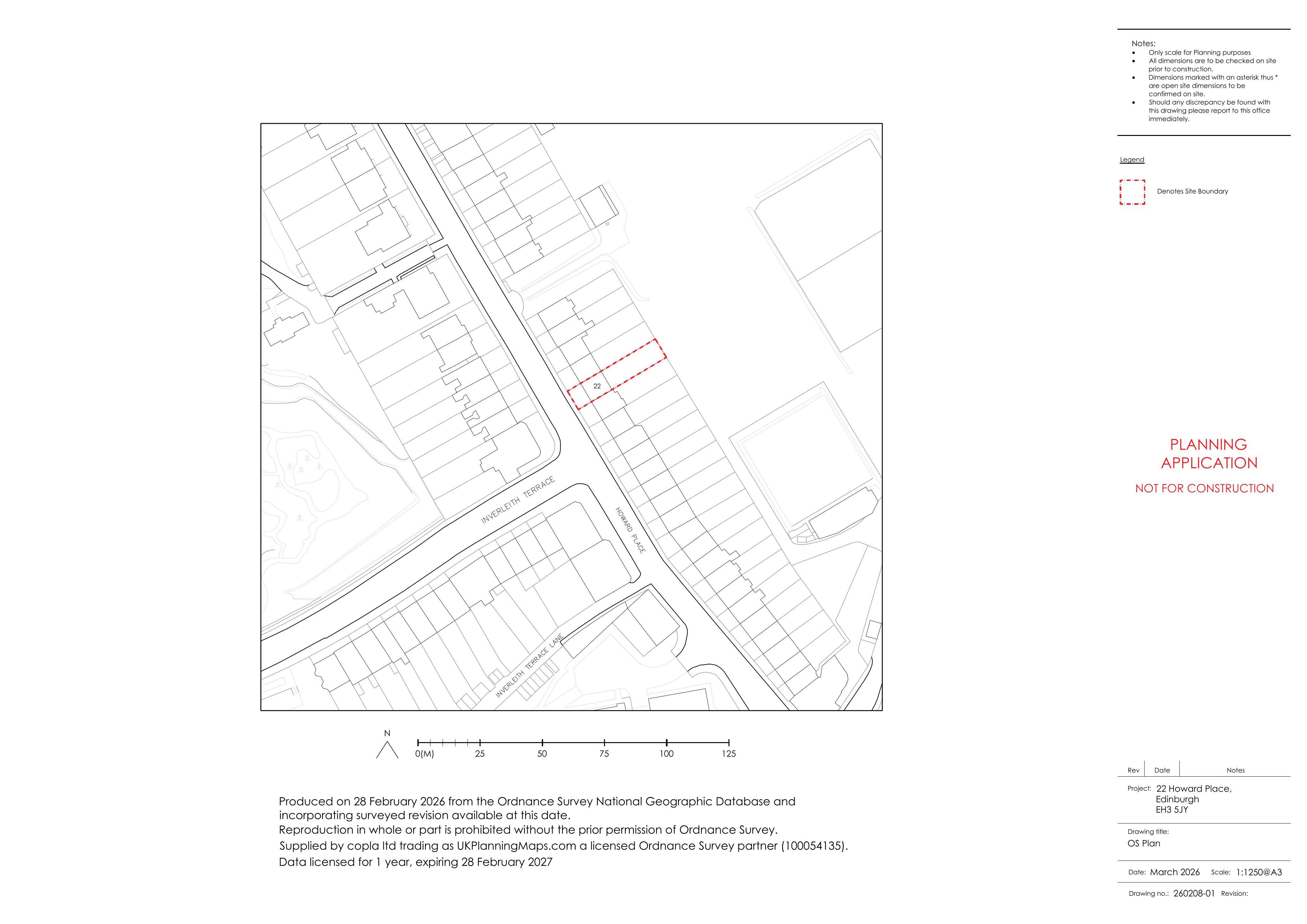
Task: Click the Denotes Site Boundary label
Action: (1192, 191)
